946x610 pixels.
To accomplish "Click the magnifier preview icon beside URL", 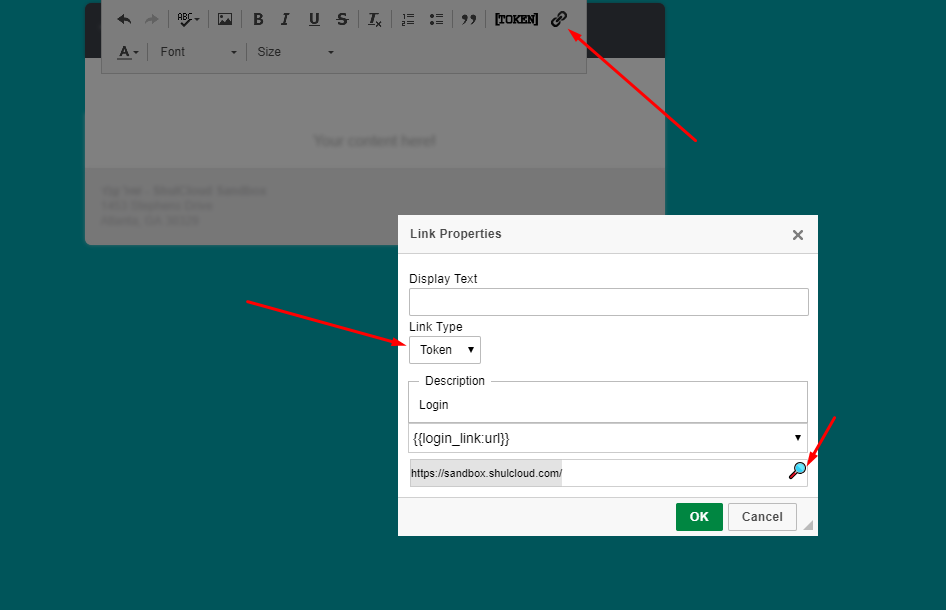I will pos(797,471).
